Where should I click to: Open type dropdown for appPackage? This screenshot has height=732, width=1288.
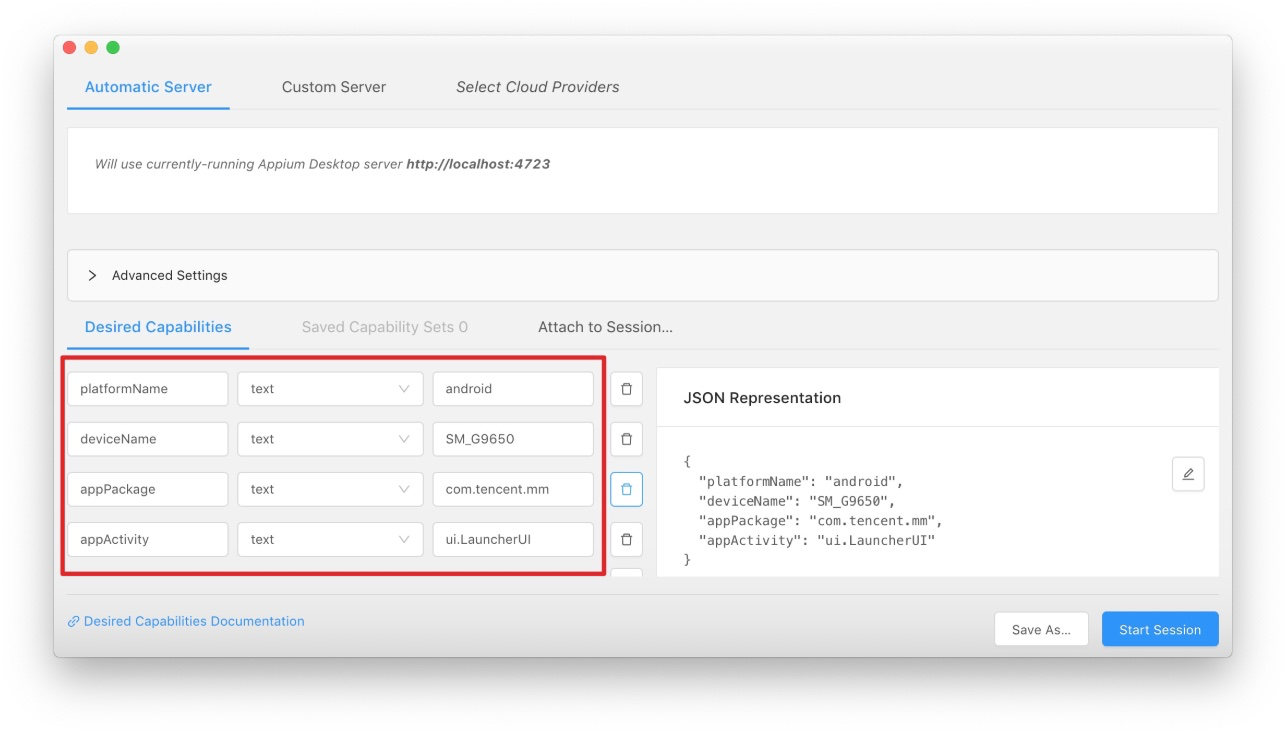(330, 489)
